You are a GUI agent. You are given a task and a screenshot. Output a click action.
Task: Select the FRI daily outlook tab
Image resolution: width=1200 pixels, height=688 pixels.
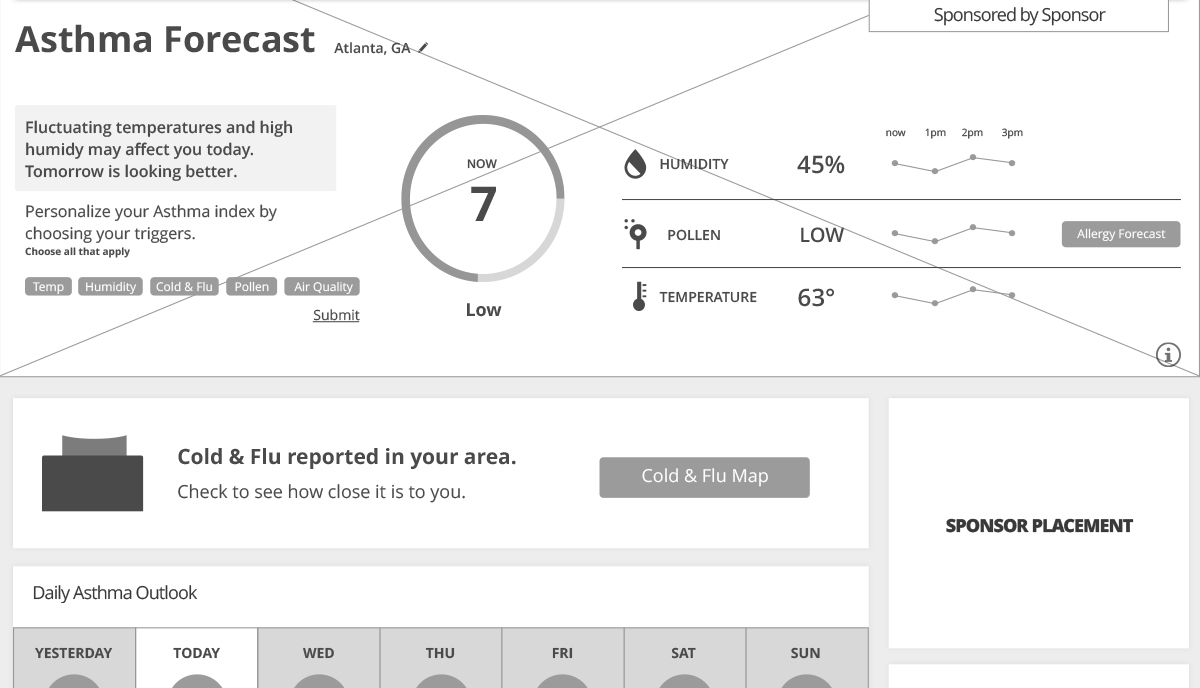click(x=563, y=658)
